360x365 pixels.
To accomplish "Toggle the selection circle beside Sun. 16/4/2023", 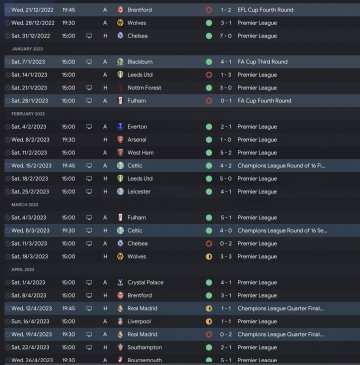I will [x=8, y=322].
